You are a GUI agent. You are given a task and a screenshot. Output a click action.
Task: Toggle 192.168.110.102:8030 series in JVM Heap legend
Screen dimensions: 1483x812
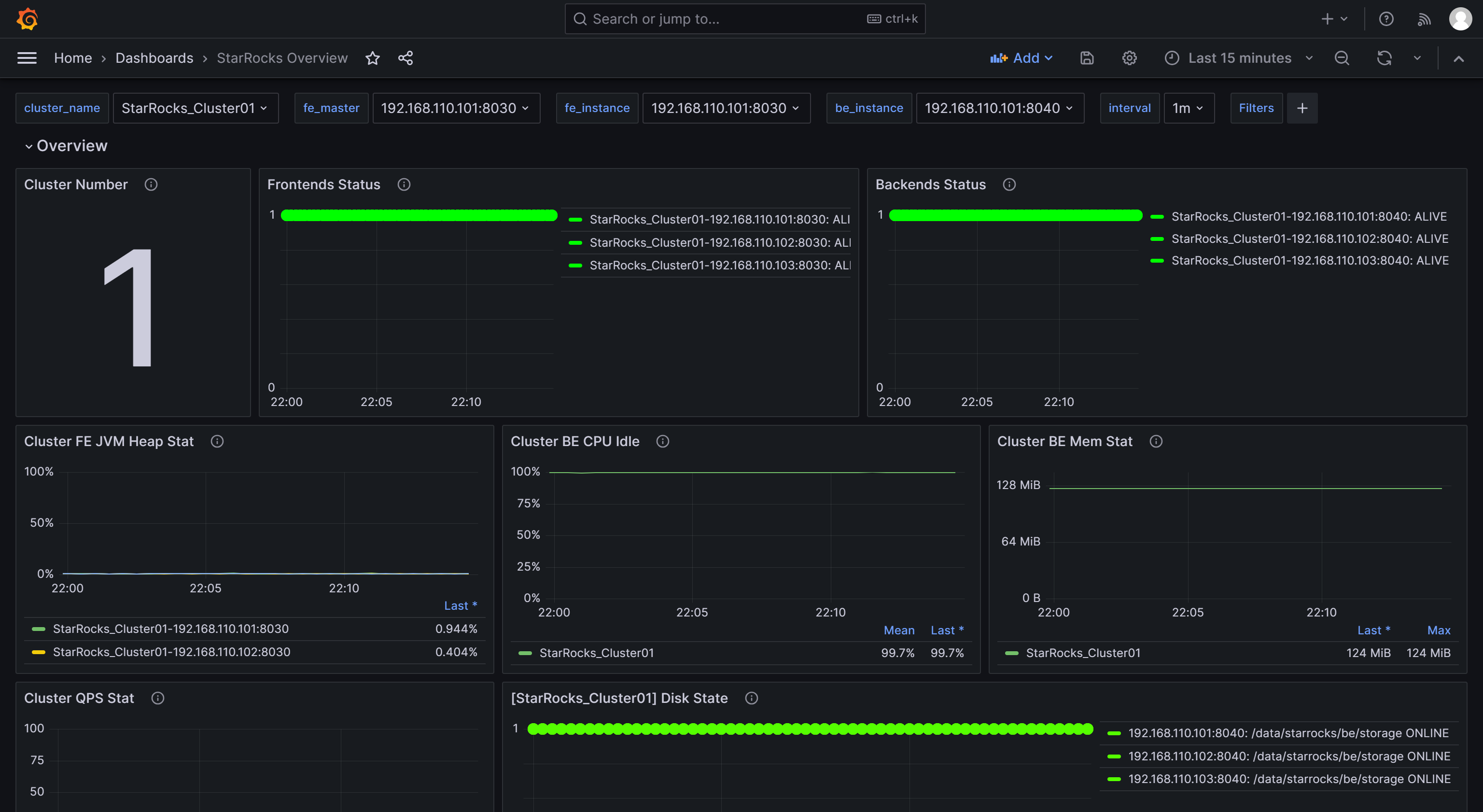[x=171, y=652]
